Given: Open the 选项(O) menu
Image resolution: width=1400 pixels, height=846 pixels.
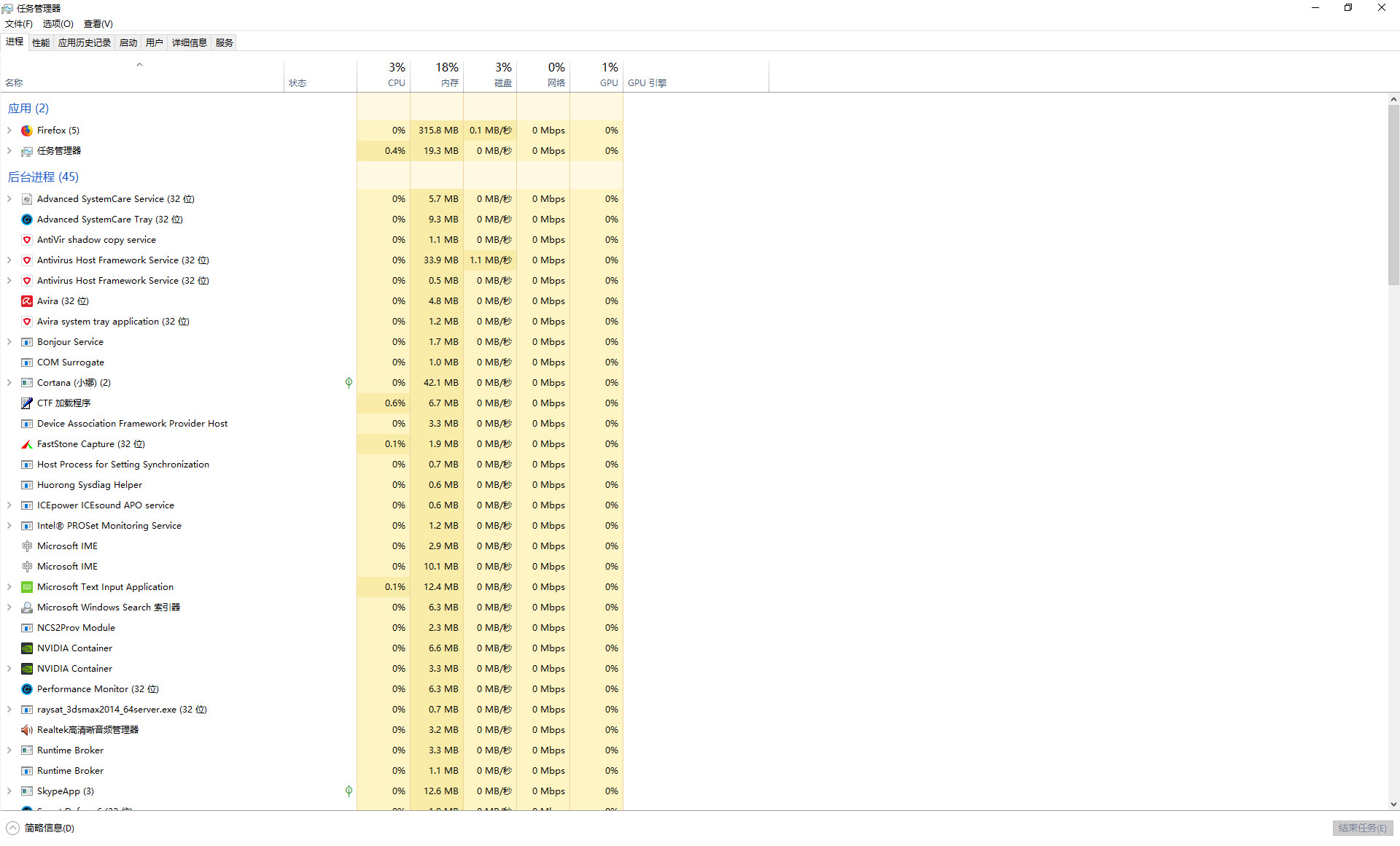Looking at the screenshot, I should (58, 24).
